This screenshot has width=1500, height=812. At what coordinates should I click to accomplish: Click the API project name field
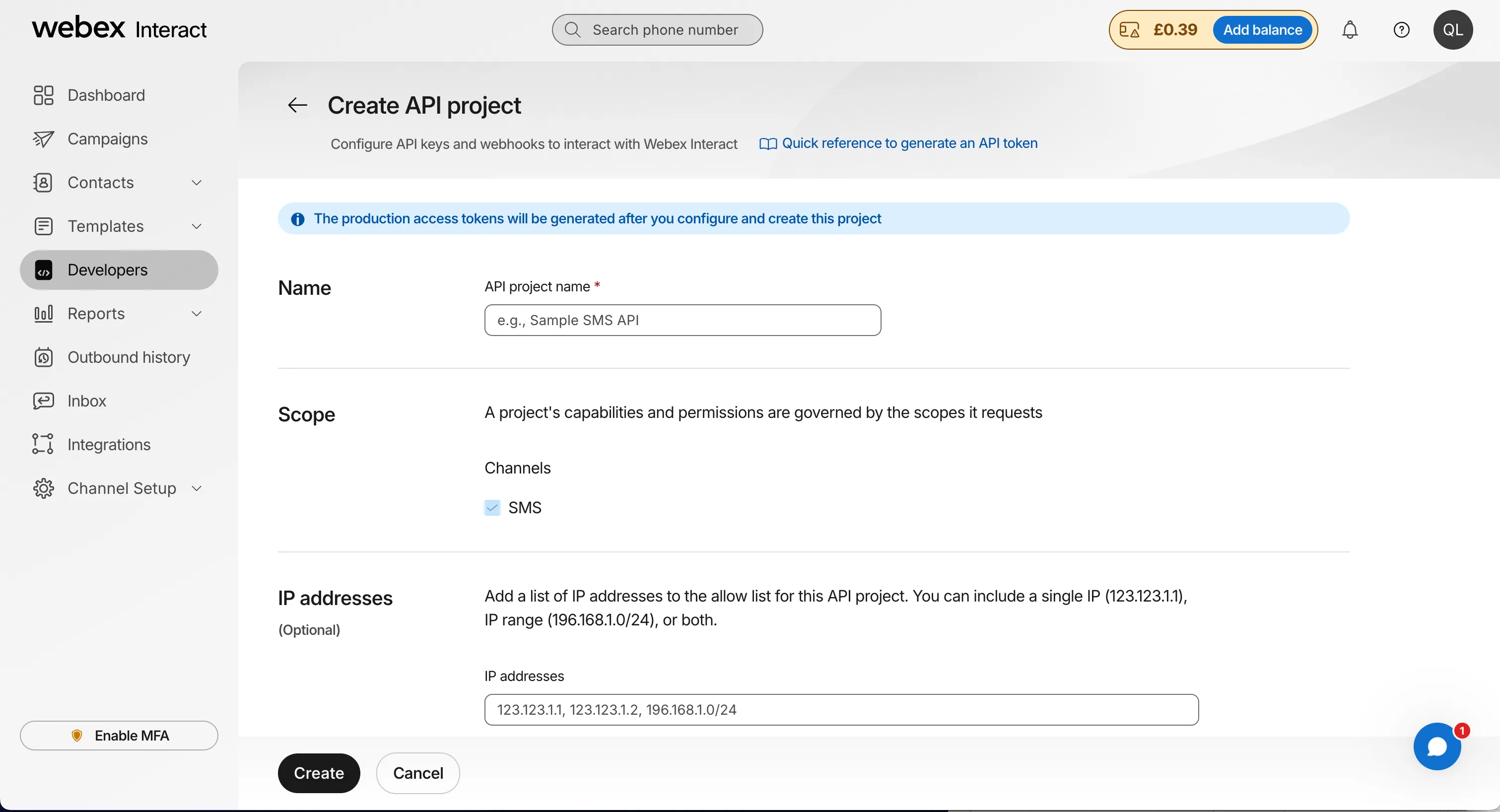(x=682, y=320)
